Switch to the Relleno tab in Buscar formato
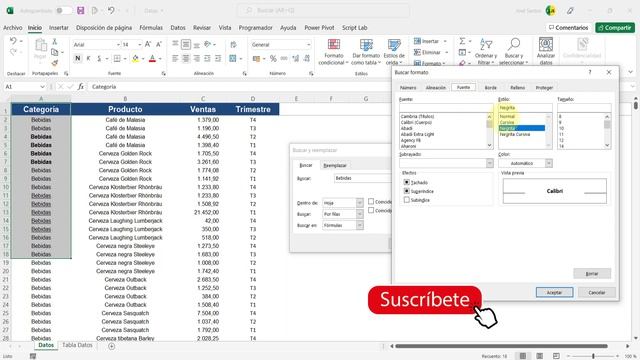Image resolution: width=640 pixels, height=360 pixels. tap(517, 88)
